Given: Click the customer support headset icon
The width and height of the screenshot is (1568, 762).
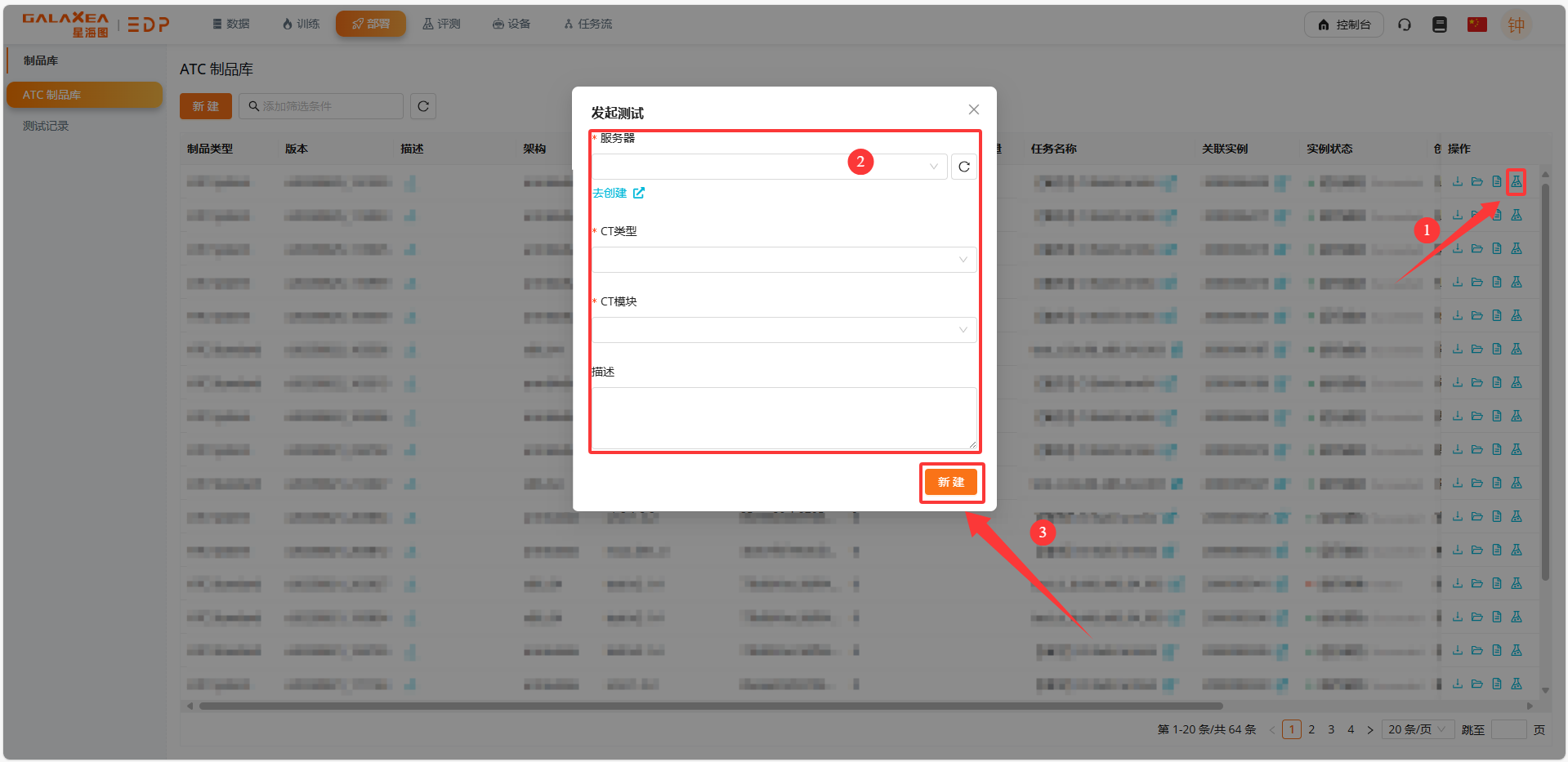Looking at the screenshot, I should (x=1405, y=25).
